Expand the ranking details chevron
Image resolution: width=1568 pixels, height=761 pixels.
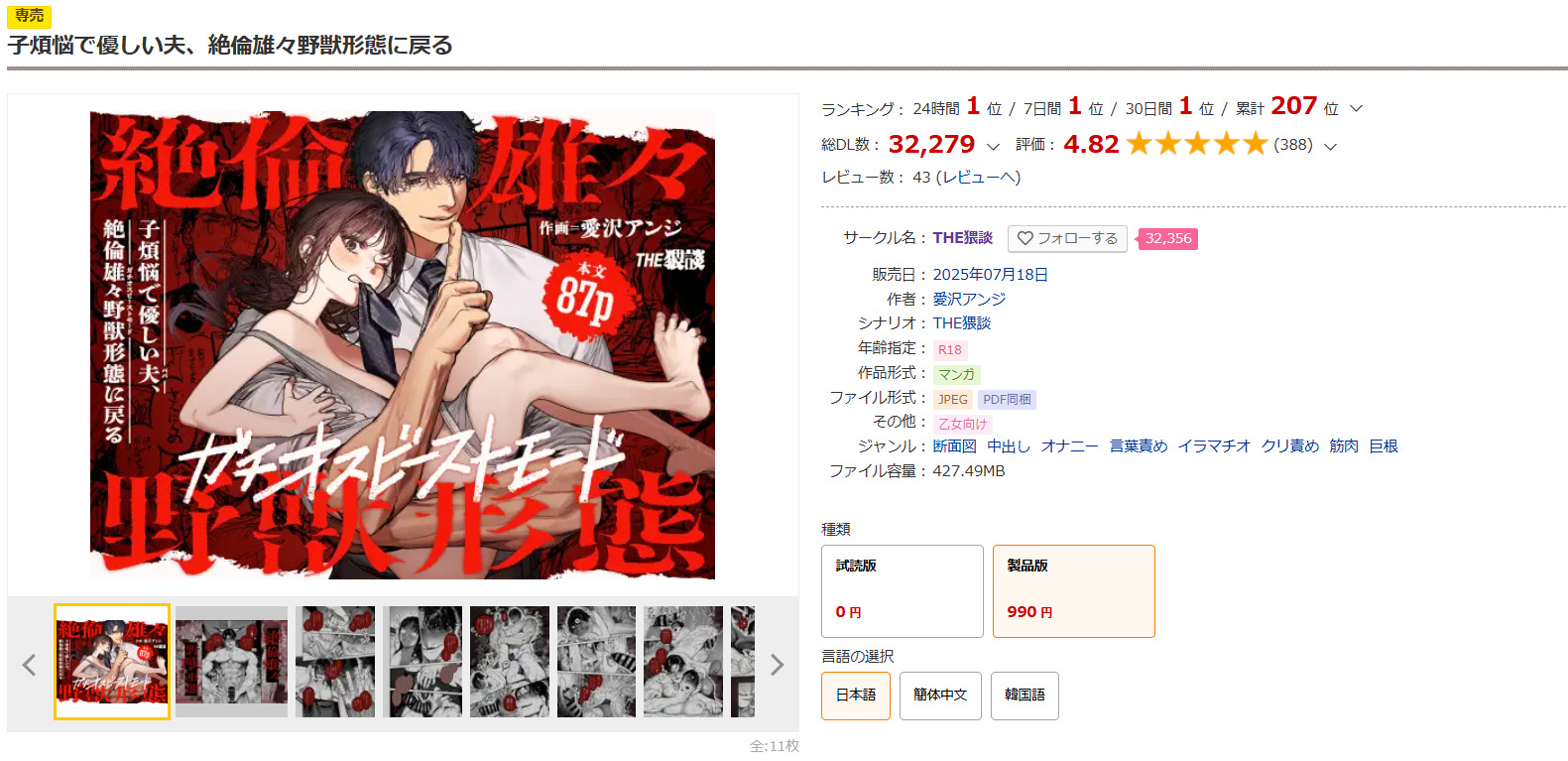coord(1356,108)
